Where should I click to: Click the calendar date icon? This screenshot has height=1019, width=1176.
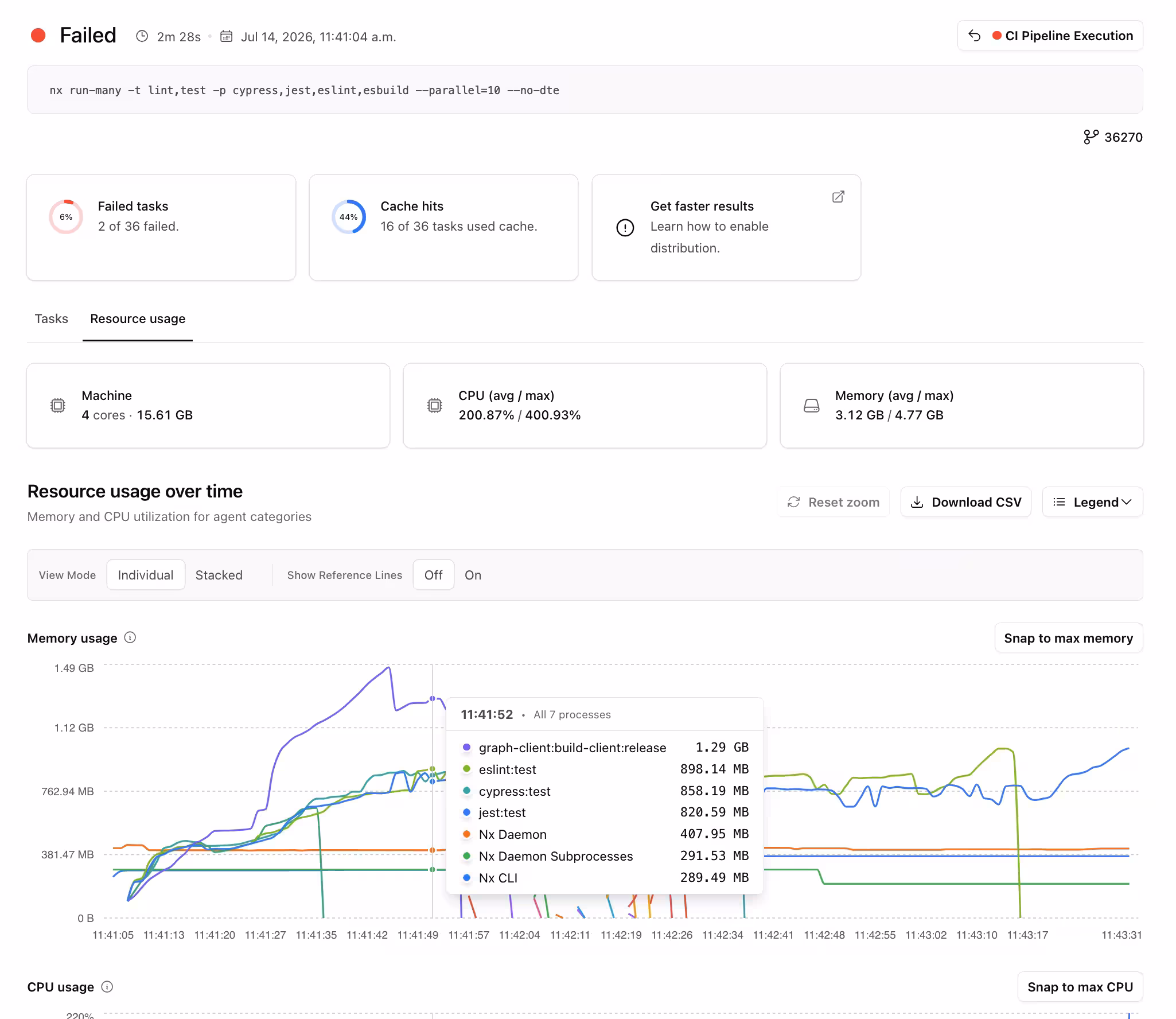[x=227, y=37]
